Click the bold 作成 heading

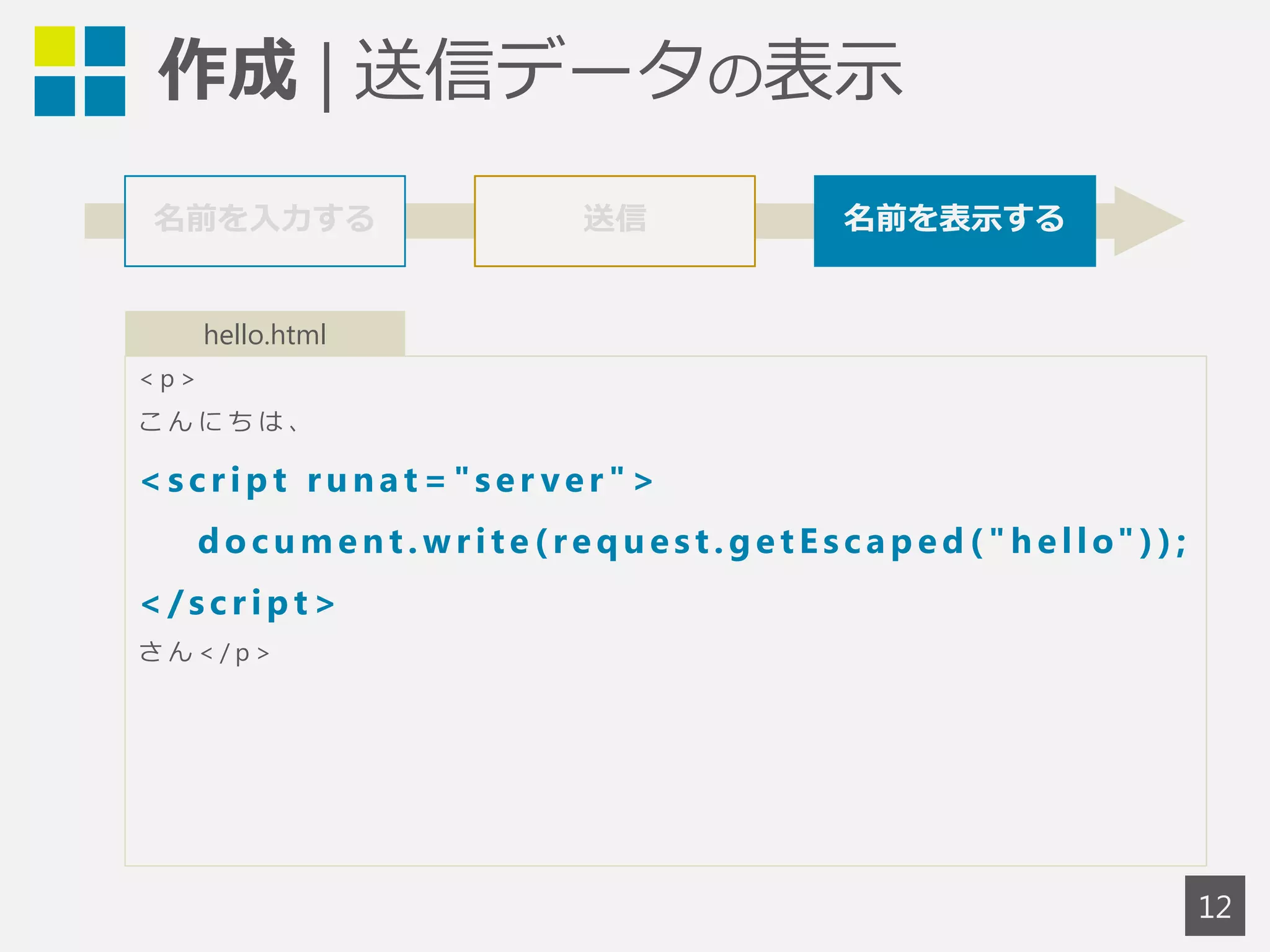228,69
